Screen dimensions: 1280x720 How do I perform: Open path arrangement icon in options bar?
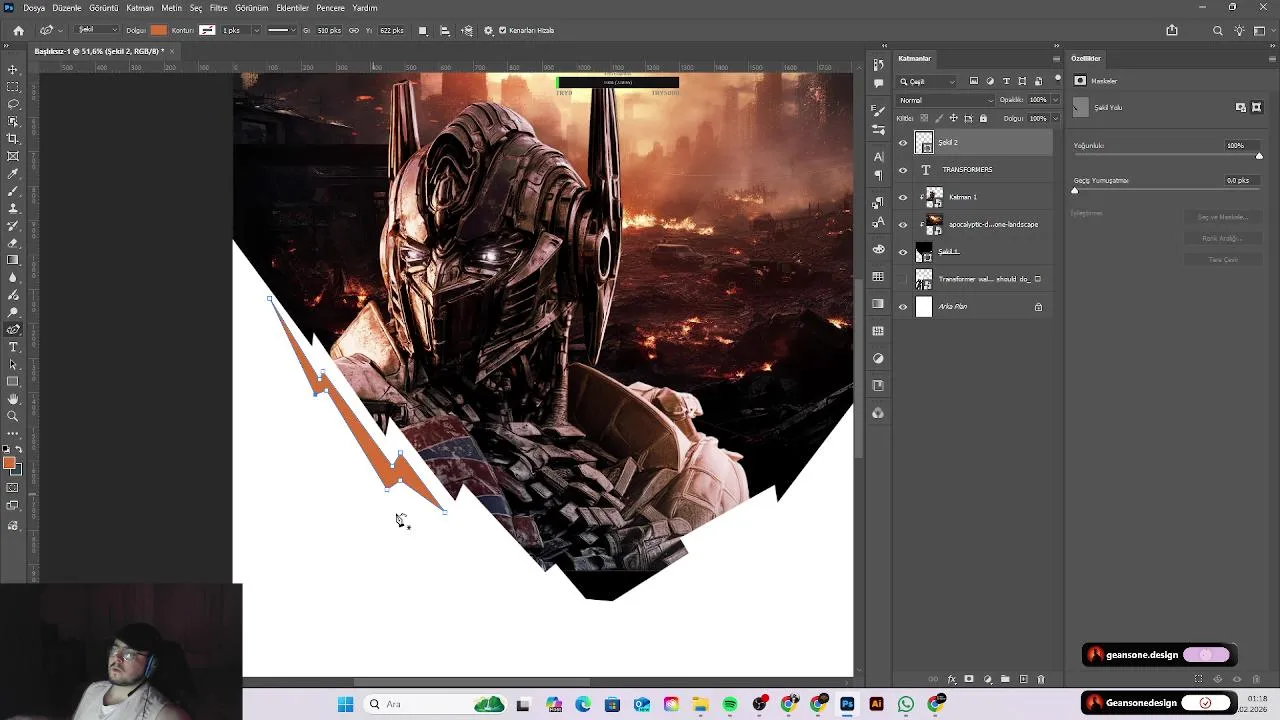pyautogui.click(x=467, y=31)
